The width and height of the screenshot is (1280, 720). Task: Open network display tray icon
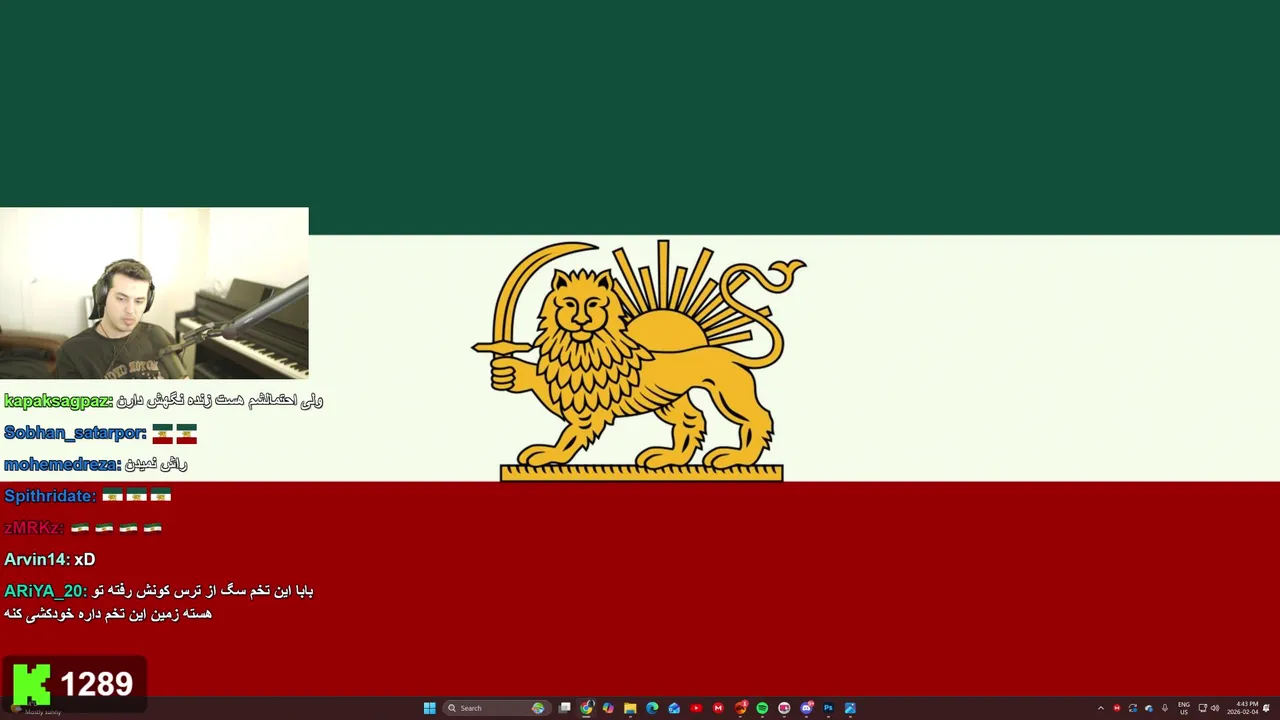(1202, 708)
